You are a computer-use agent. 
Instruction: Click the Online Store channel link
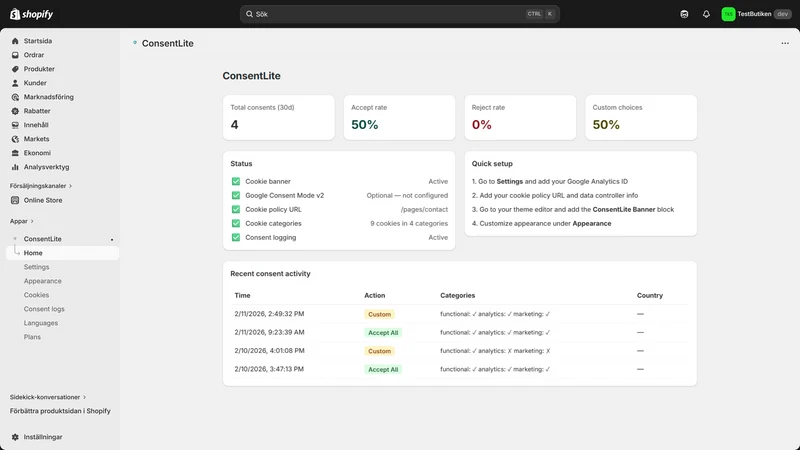point(43,200)
